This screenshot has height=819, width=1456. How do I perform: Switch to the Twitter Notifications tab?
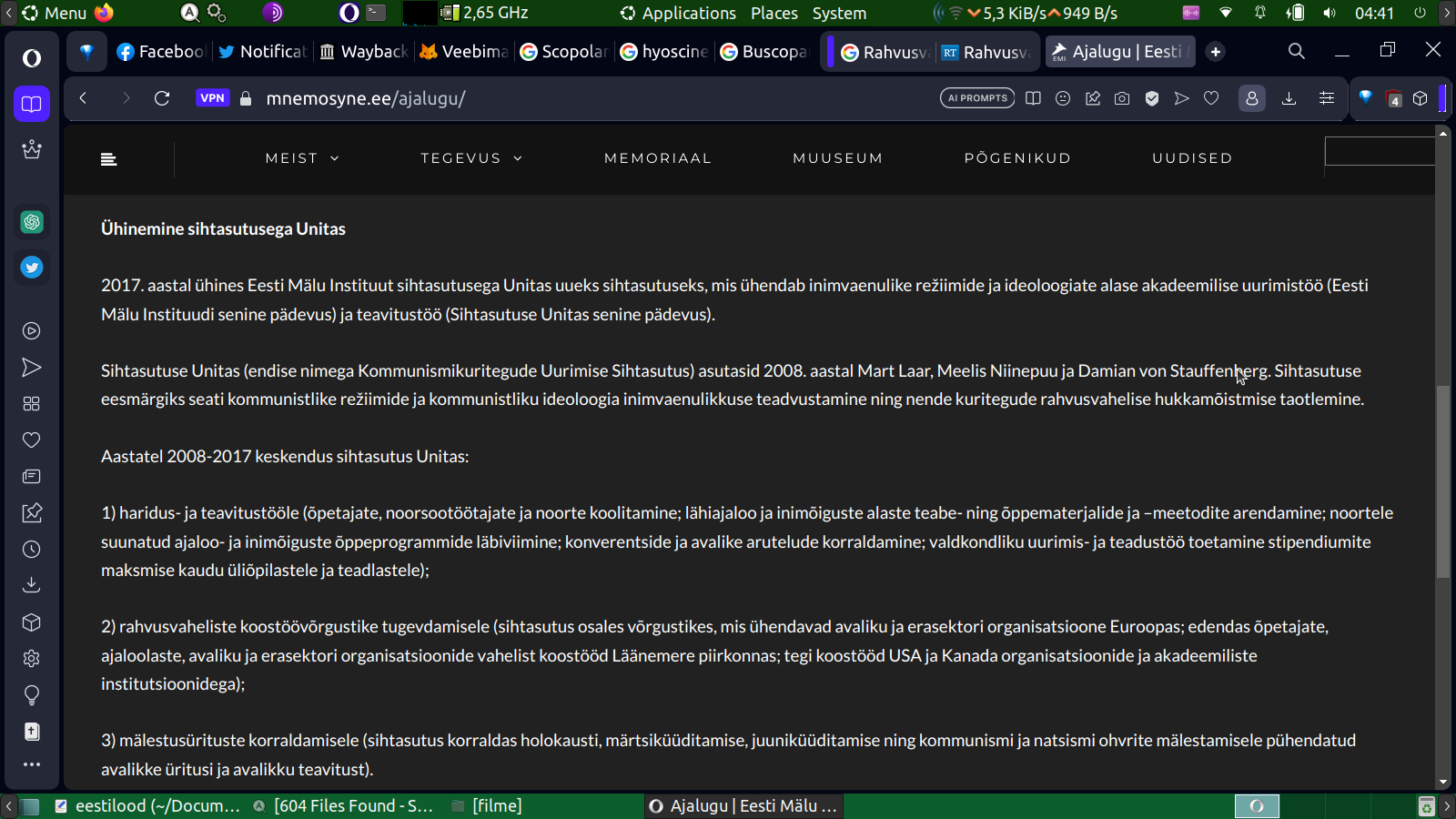coord(262,52)
